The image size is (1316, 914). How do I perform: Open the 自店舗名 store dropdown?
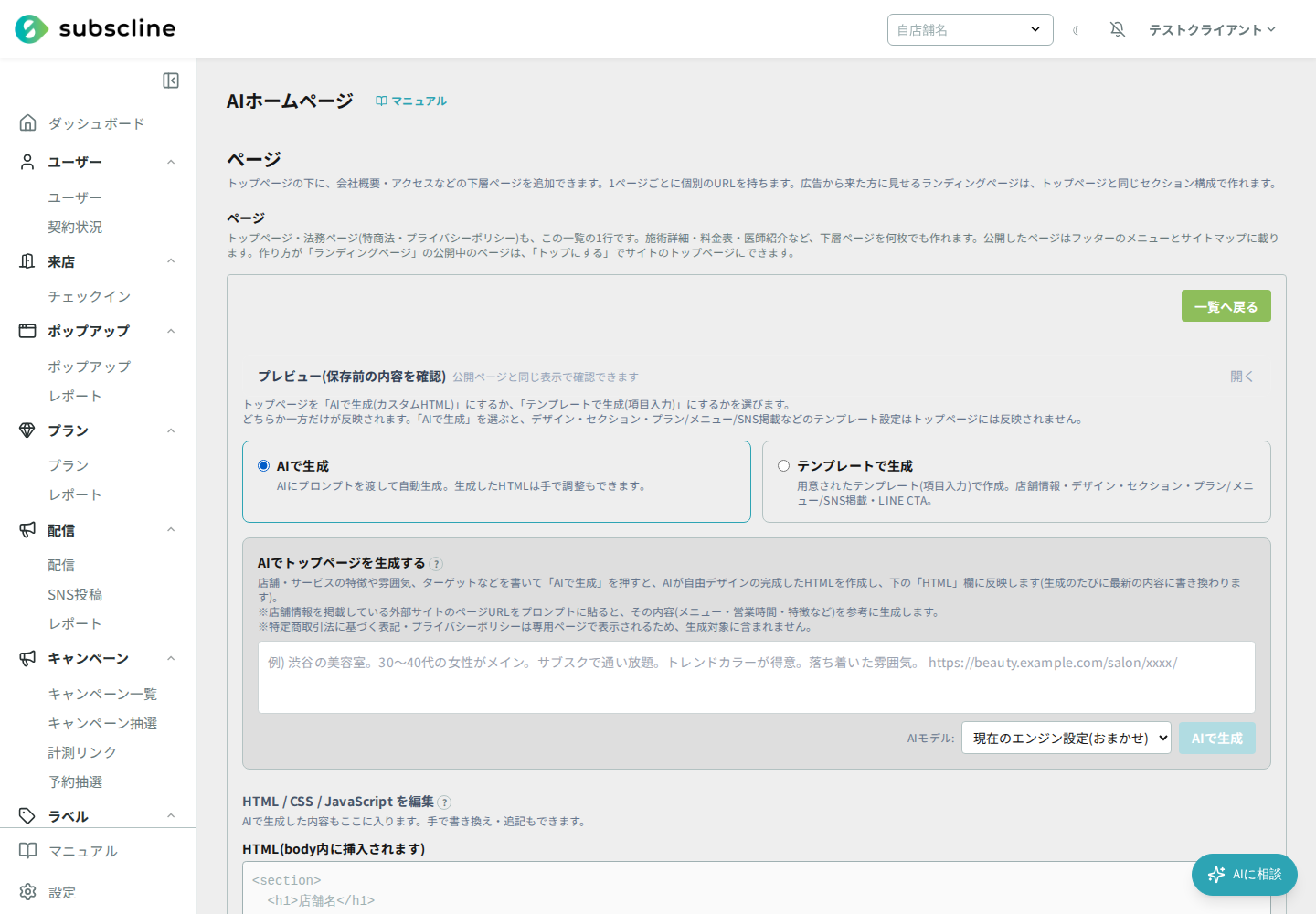970,29
